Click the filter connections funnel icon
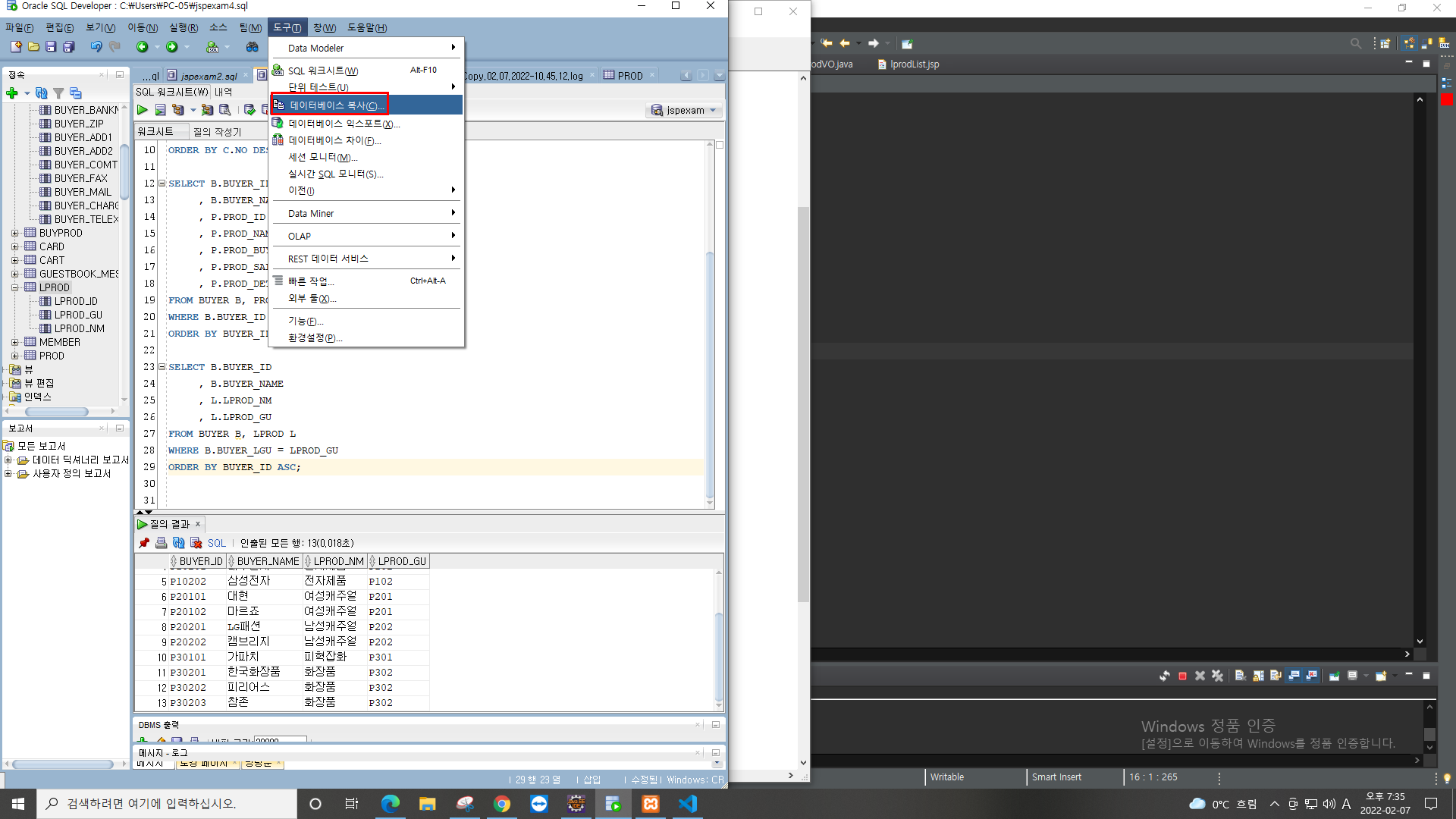This screenshot has width=1456, height=819. (x=58, y=93)
